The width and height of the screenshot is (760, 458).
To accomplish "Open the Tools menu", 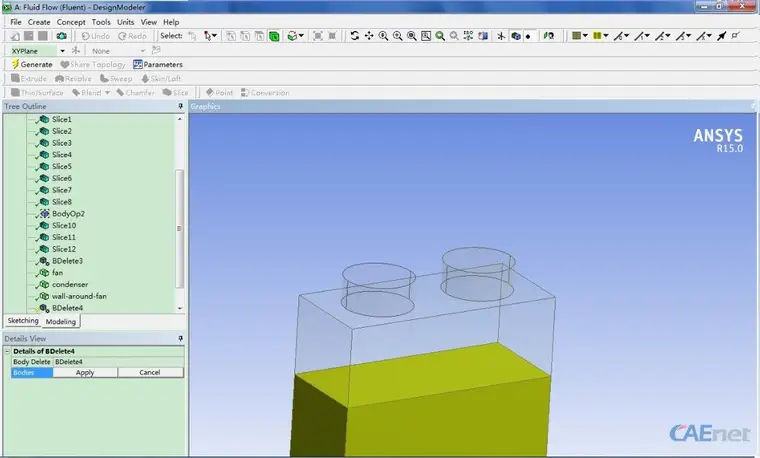I will tap(101, 22).
